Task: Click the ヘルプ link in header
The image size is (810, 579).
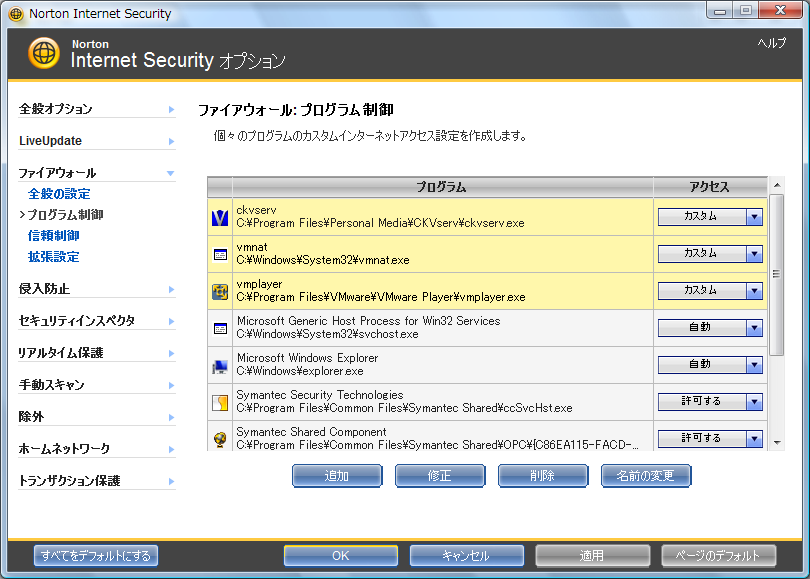Action: (771, 43)
